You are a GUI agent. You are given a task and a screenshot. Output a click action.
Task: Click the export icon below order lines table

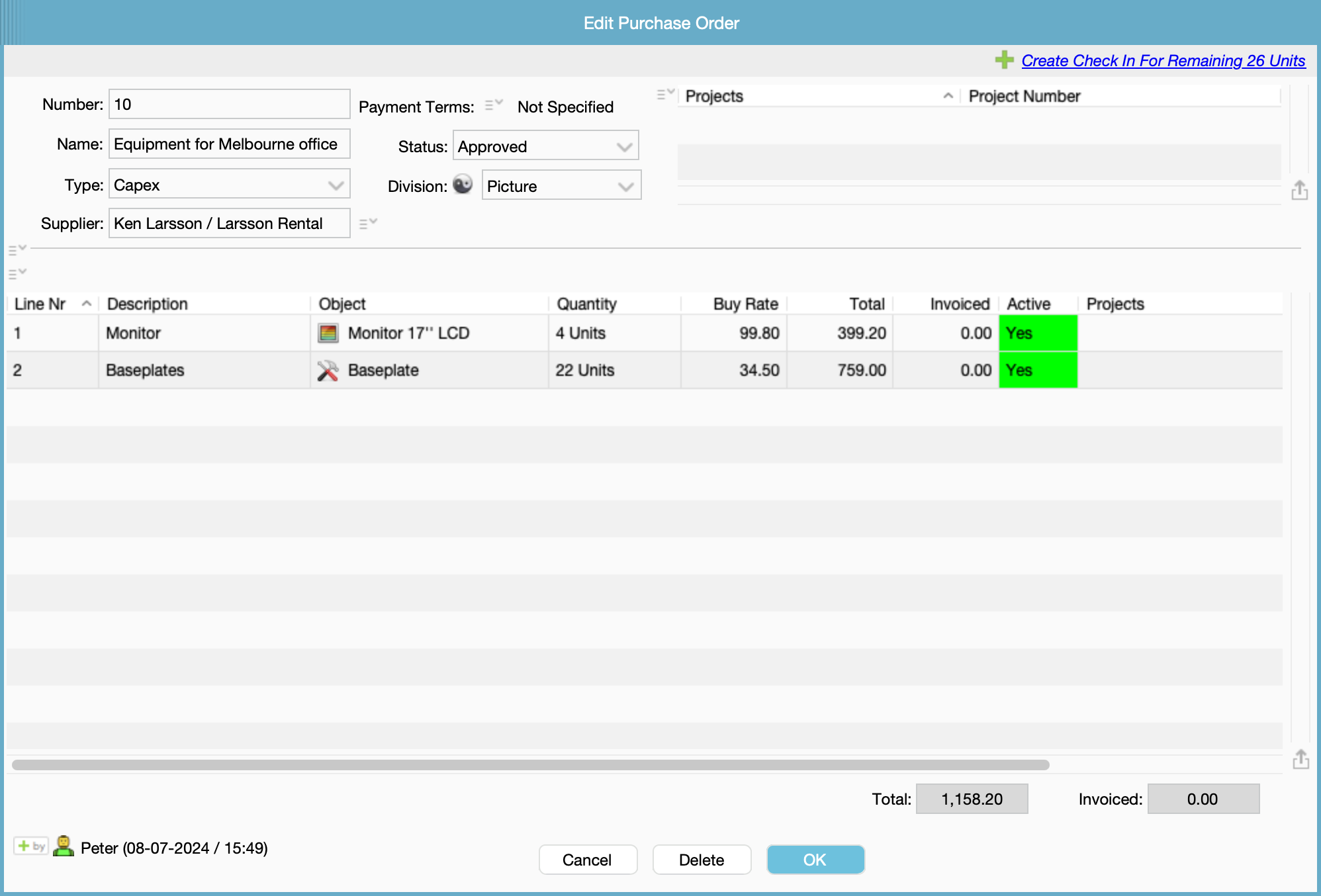[1300, 759]
